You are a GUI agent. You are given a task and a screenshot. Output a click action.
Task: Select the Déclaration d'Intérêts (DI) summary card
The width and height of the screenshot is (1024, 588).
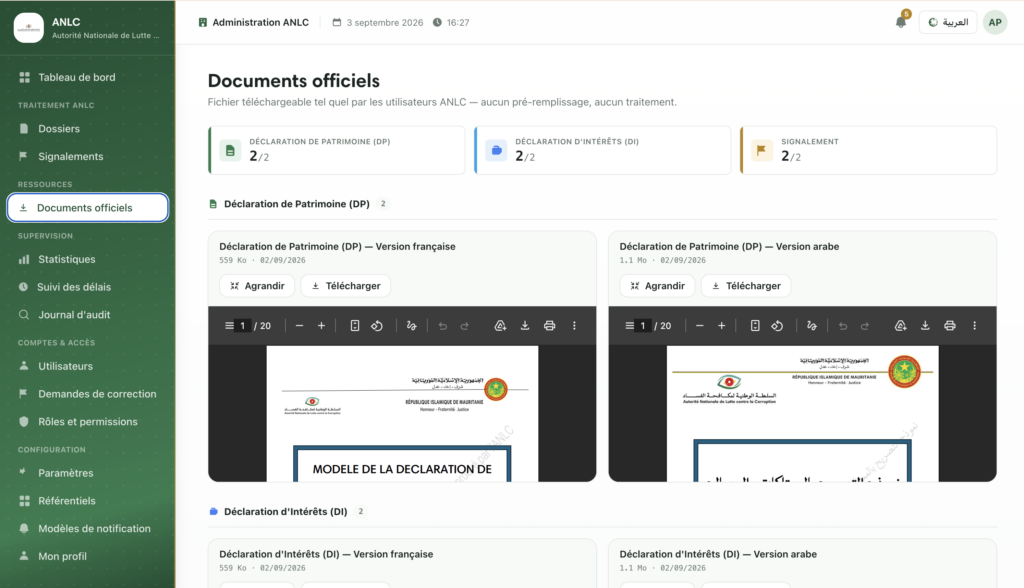click(x=602, y=150)
